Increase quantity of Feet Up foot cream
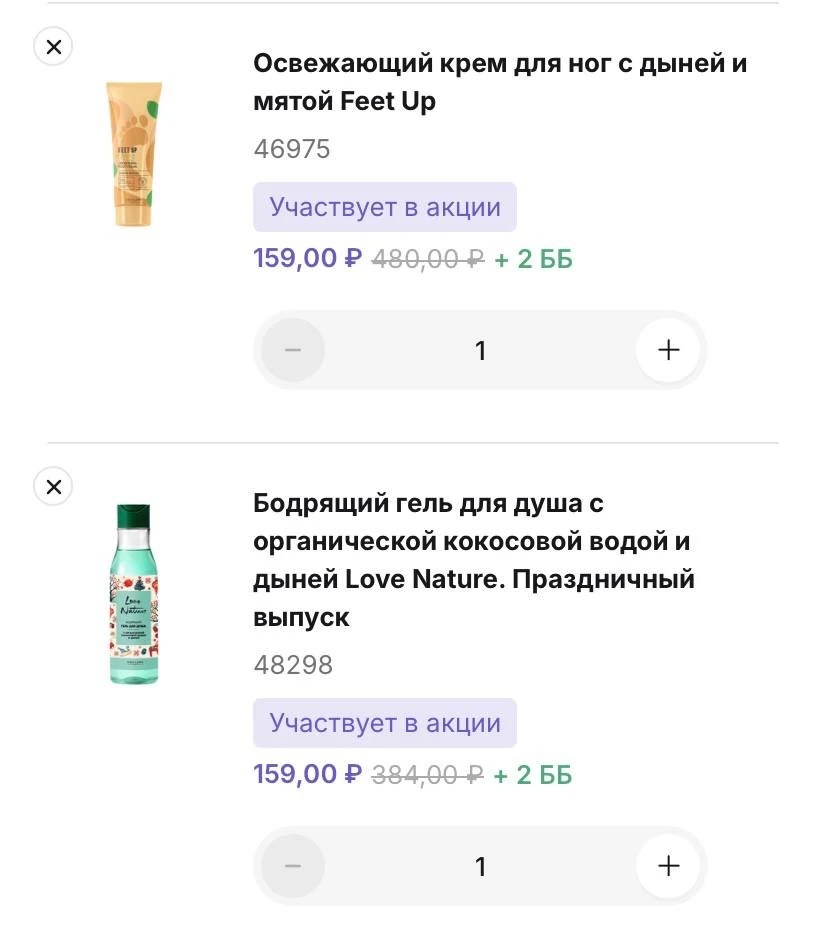826x931 pixels. click(668, 350)
